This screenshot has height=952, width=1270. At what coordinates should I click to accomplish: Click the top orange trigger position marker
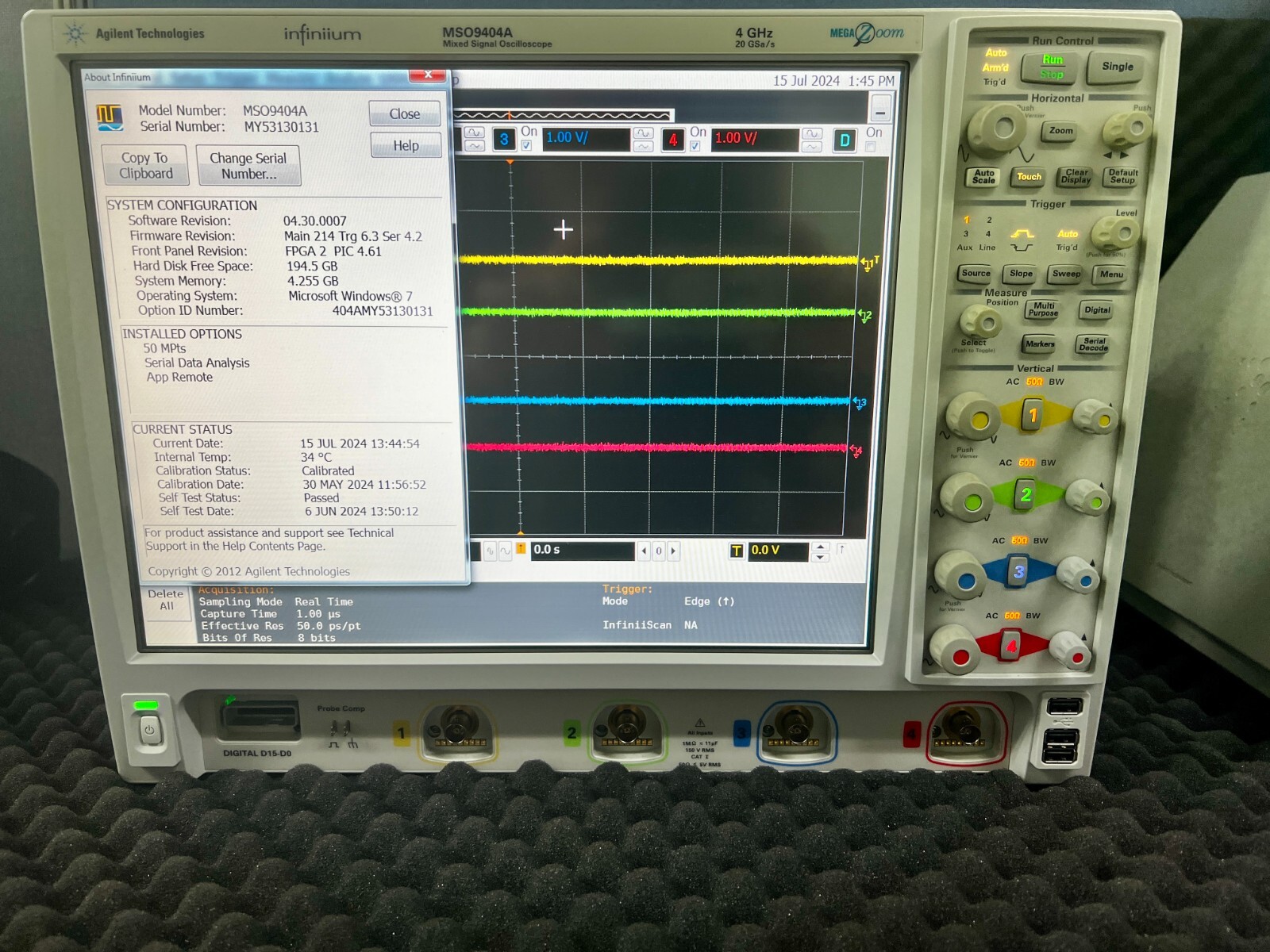tap(510, 162)
